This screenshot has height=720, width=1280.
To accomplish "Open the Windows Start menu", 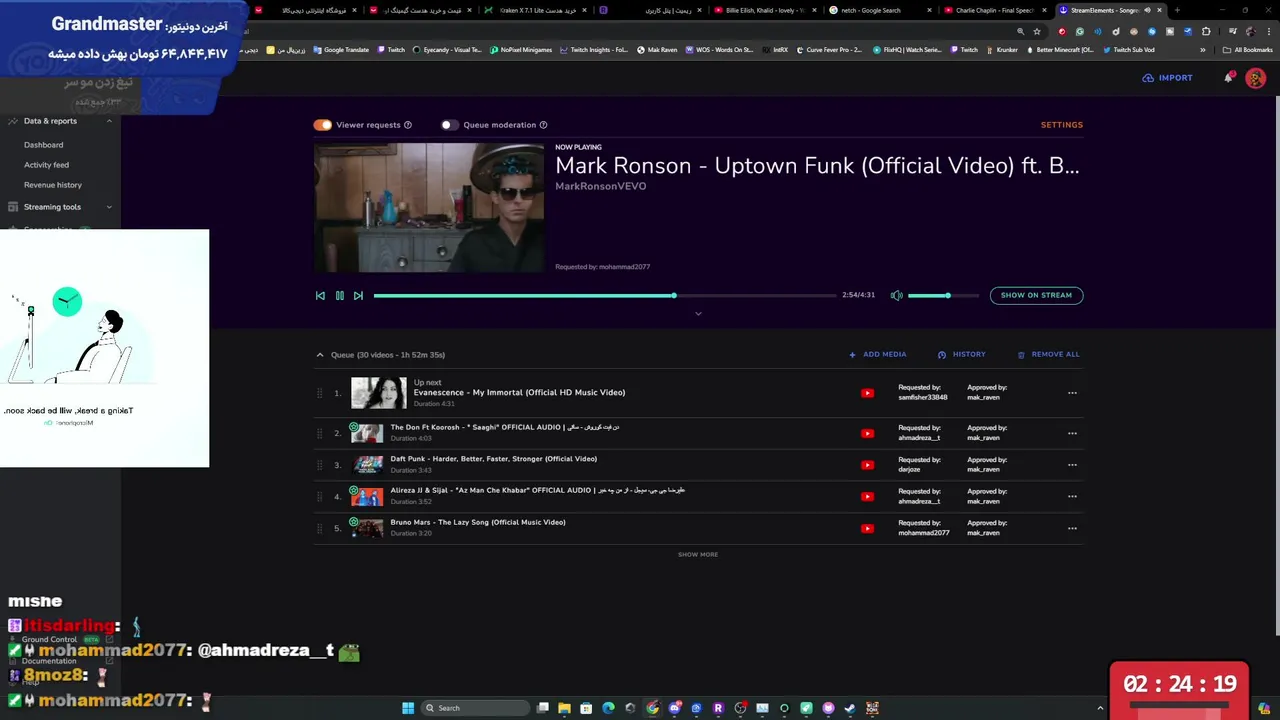I will pos(408,708).
